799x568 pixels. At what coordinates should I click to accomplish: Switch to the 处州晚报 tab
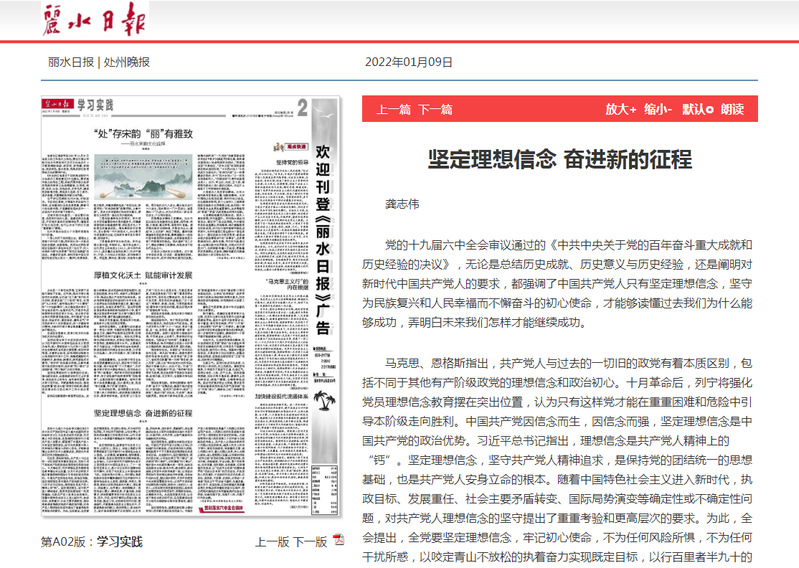point(126,61)
